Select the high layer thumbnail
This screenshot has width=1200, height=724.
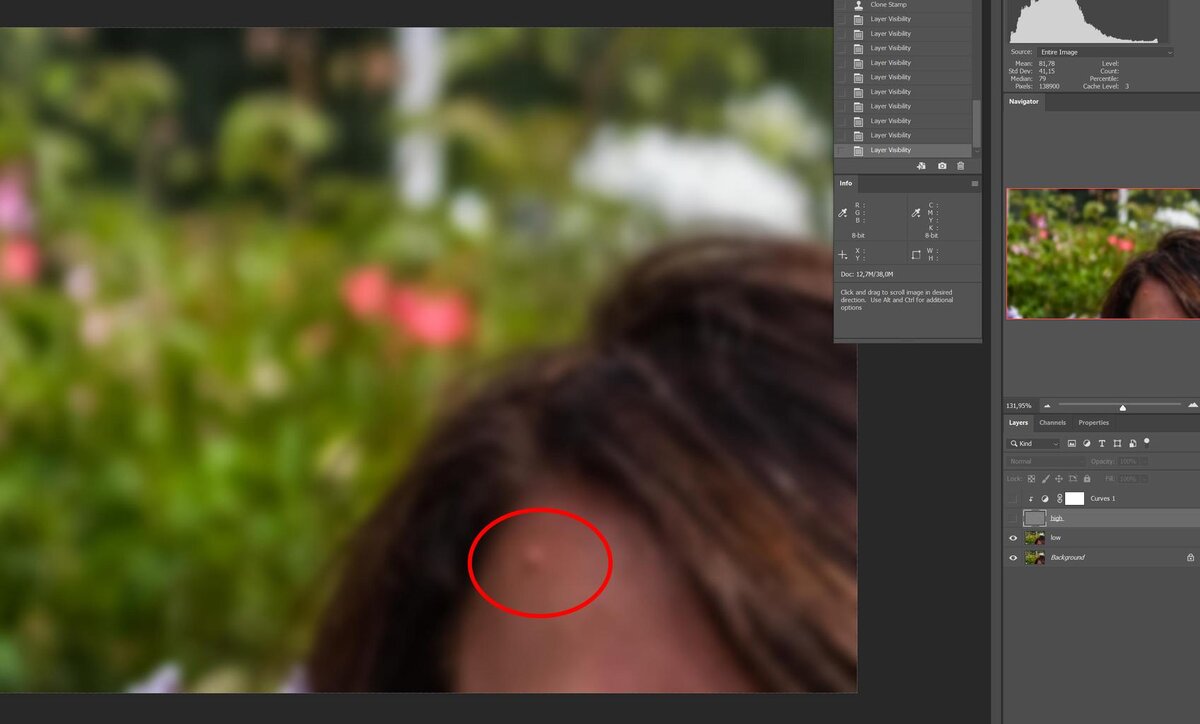[x=1035, y=518]
